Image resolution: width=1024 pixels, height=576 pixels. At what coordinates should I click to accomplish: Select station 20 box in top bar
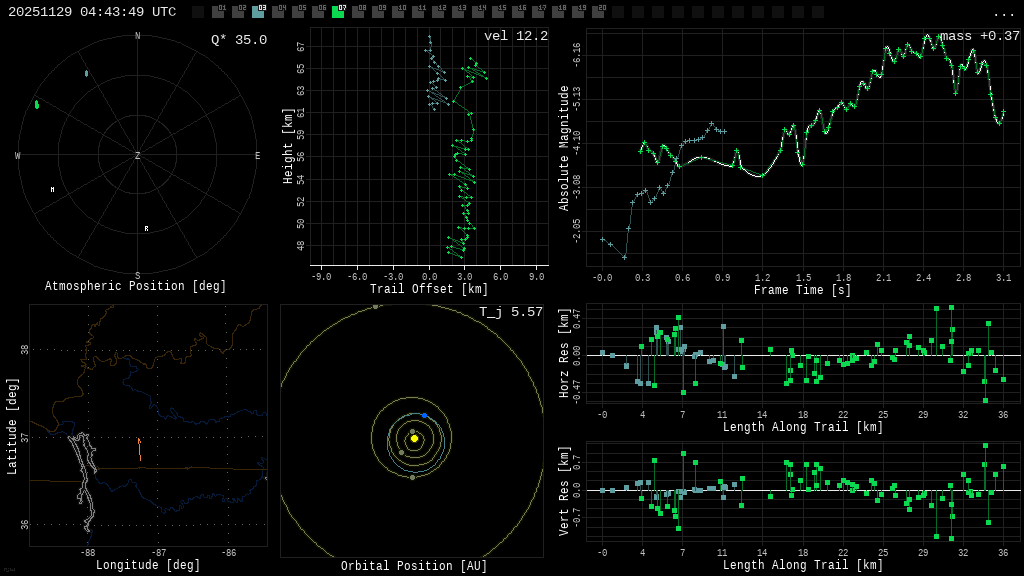[598, 12]
